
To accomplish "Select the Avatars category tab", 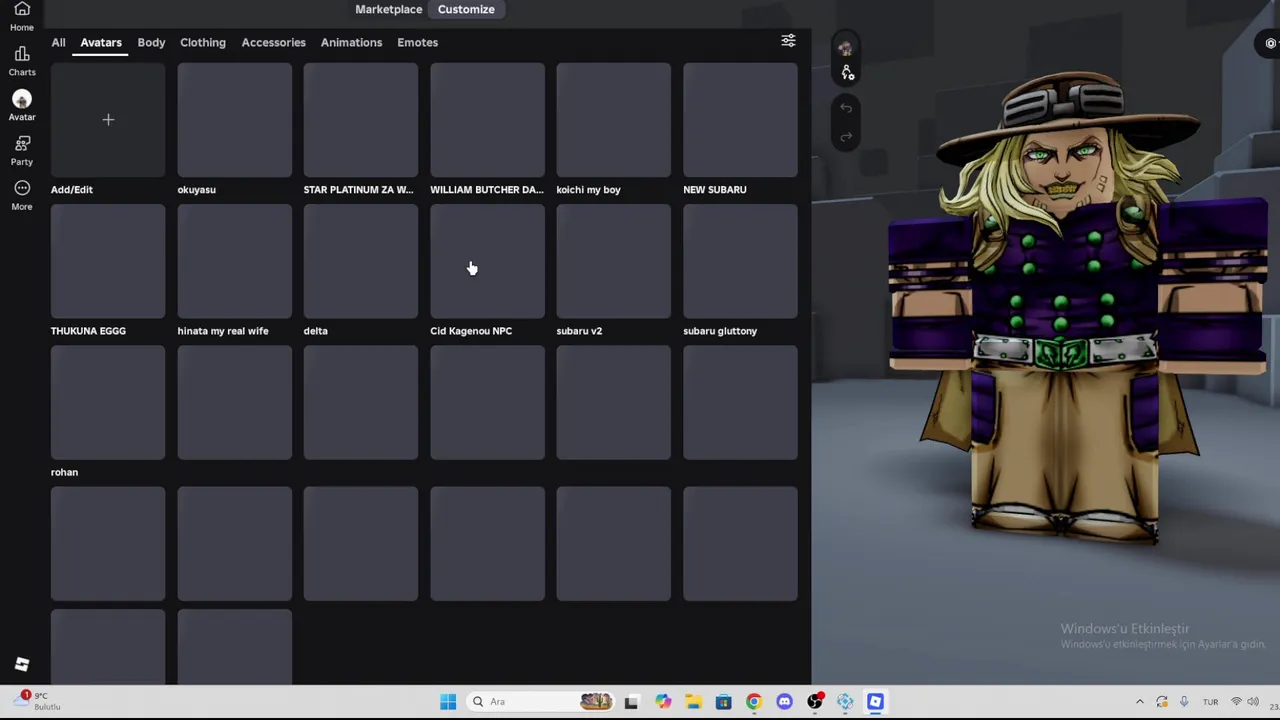I will [x=101, y=42].
